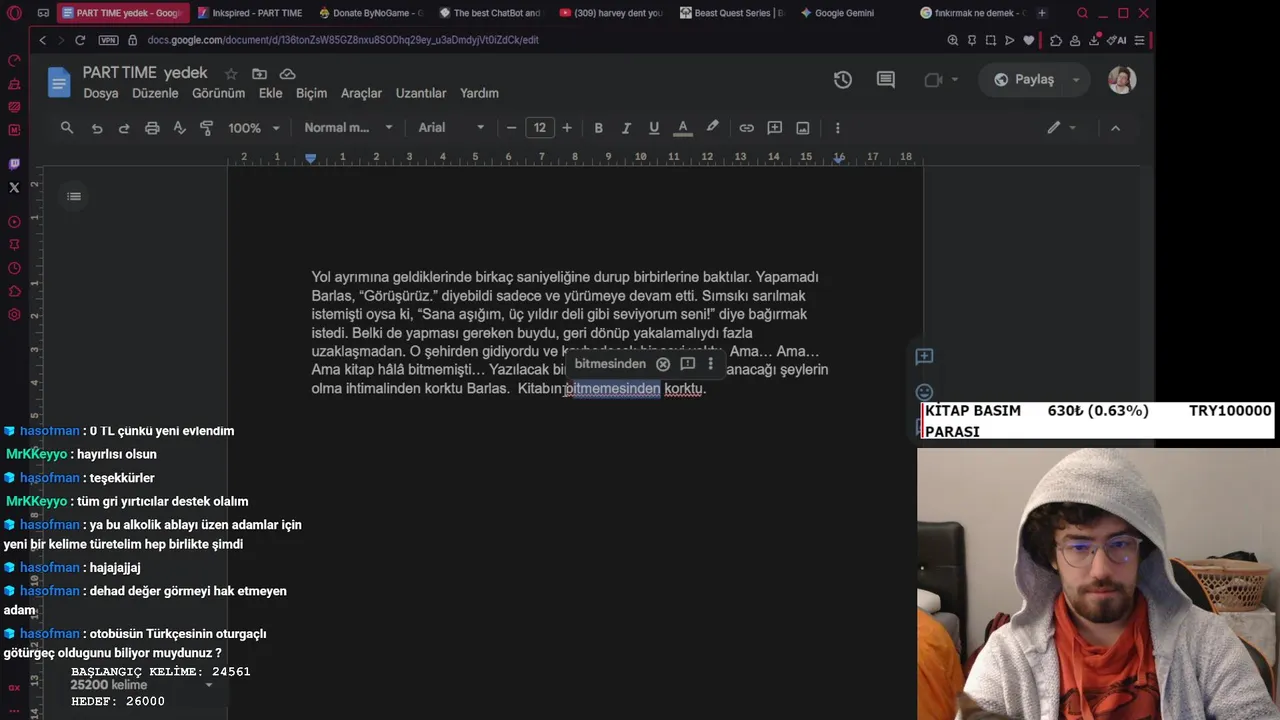Toggle underline formatting
Viewport: 1280px width, 720px height.
click(654, 128)
